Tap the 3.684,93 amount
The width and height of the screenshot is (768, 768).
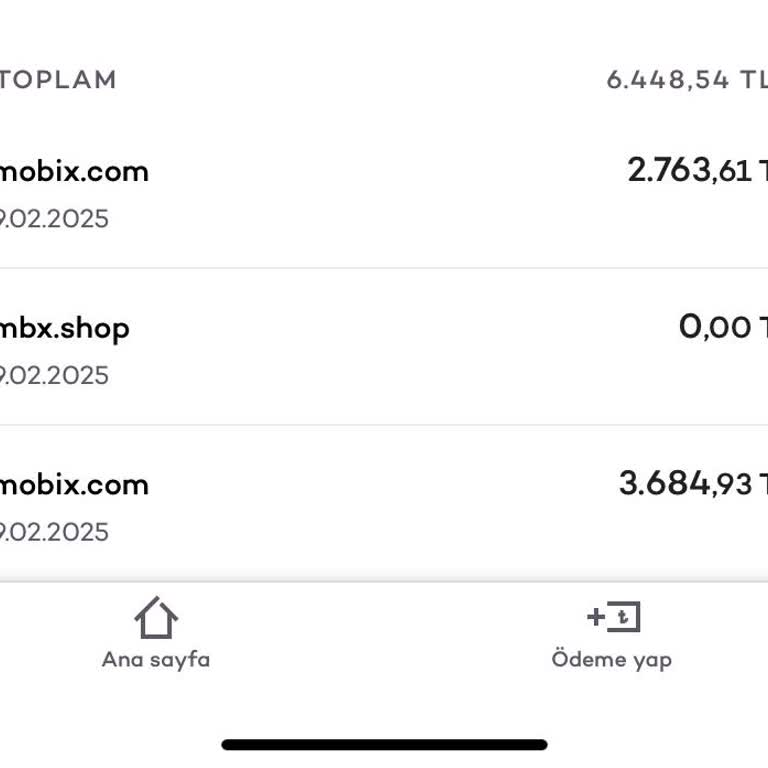click(x=686, y=484)
